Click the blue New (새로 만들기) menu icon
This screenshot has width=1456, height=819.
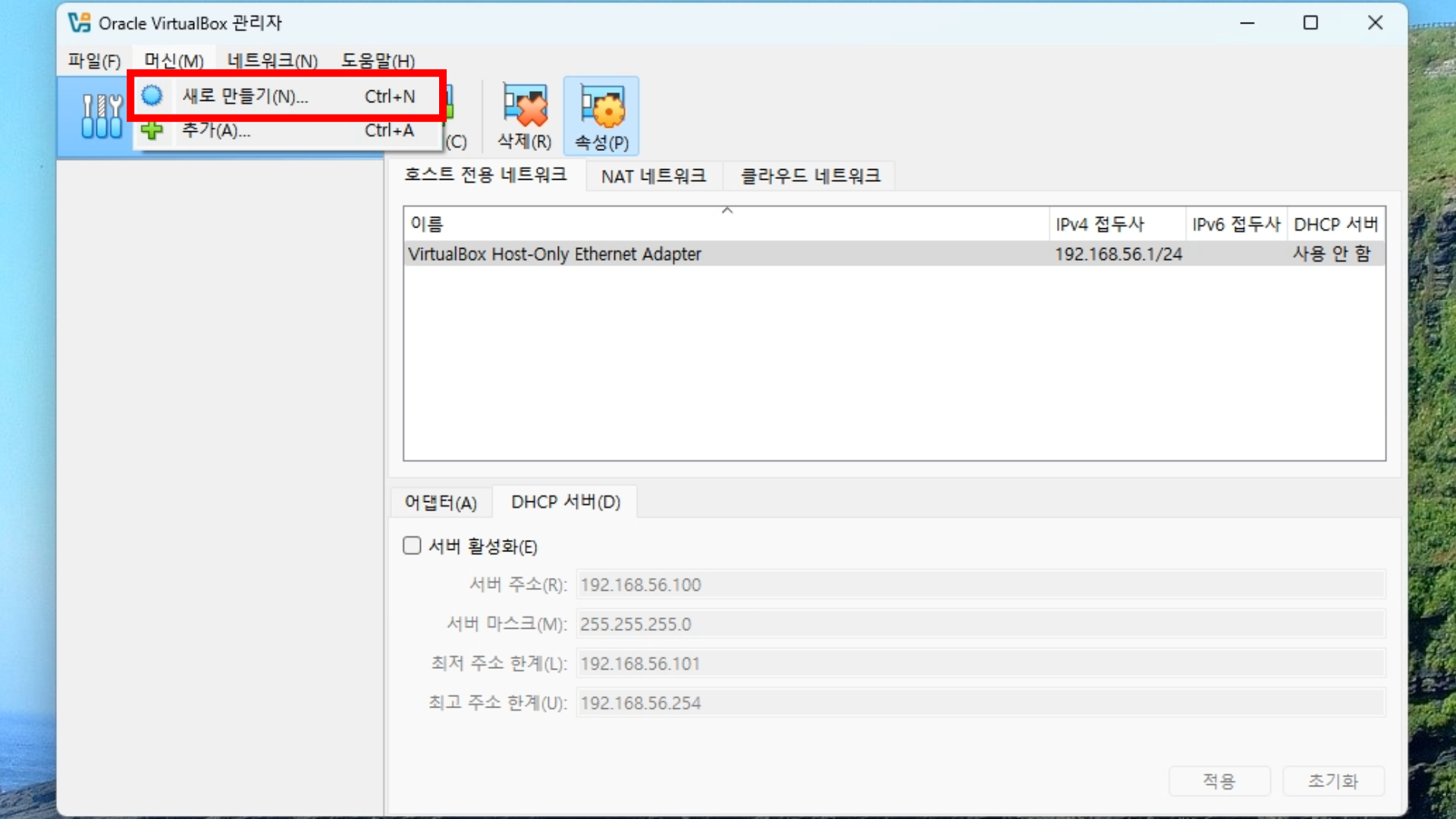[152, 96]
